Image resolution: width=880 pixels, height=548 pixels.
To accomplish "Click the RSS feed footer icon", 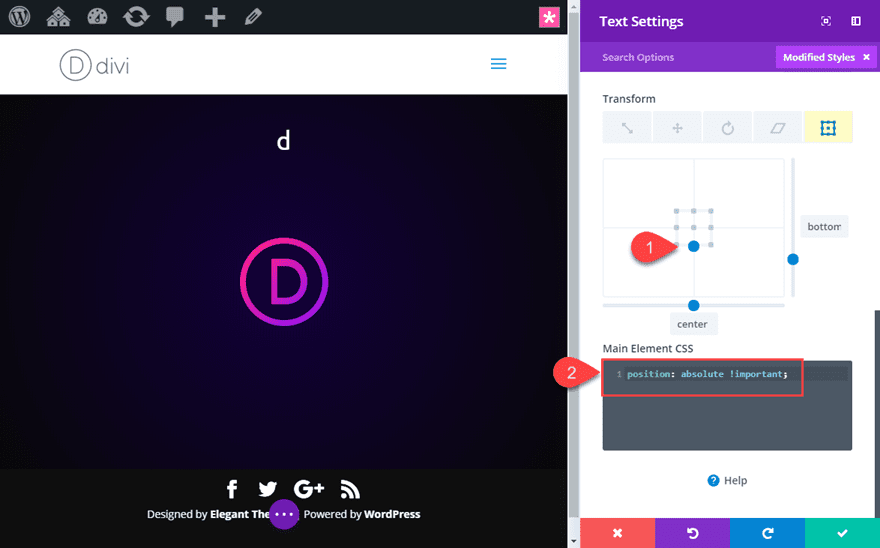I will tap(350, 490).
